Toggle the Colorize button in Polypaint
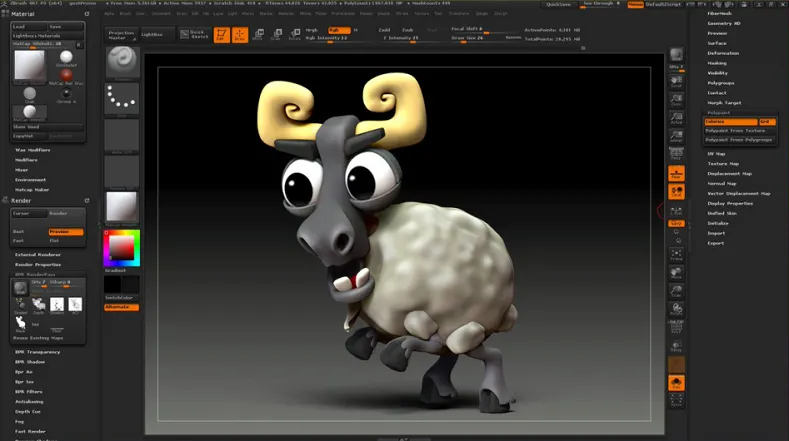The height and width of the screenshot is (441, 789). 728,121
